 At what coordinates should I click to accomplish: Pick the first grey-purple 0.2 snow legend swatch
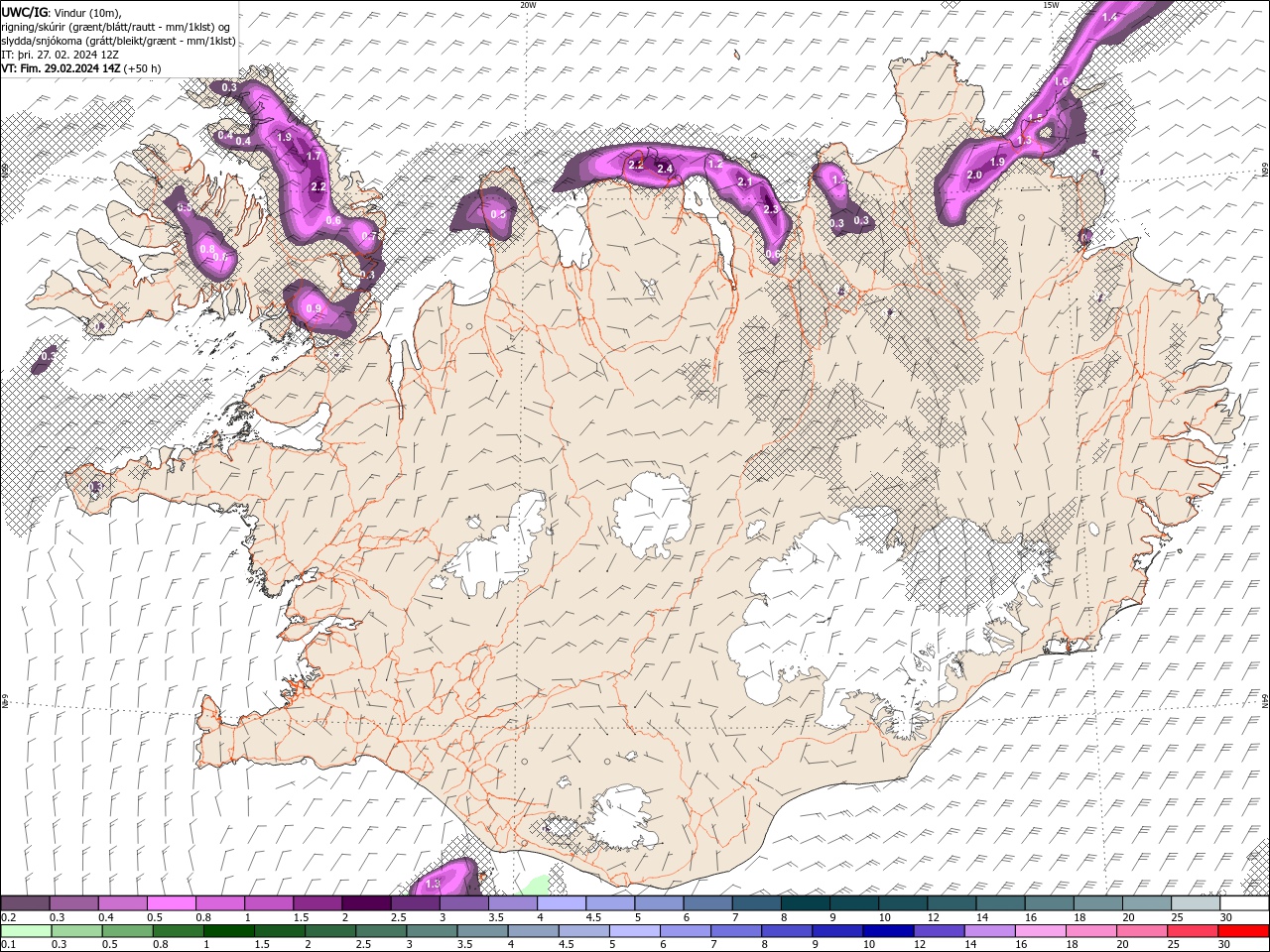coord(25,903)
